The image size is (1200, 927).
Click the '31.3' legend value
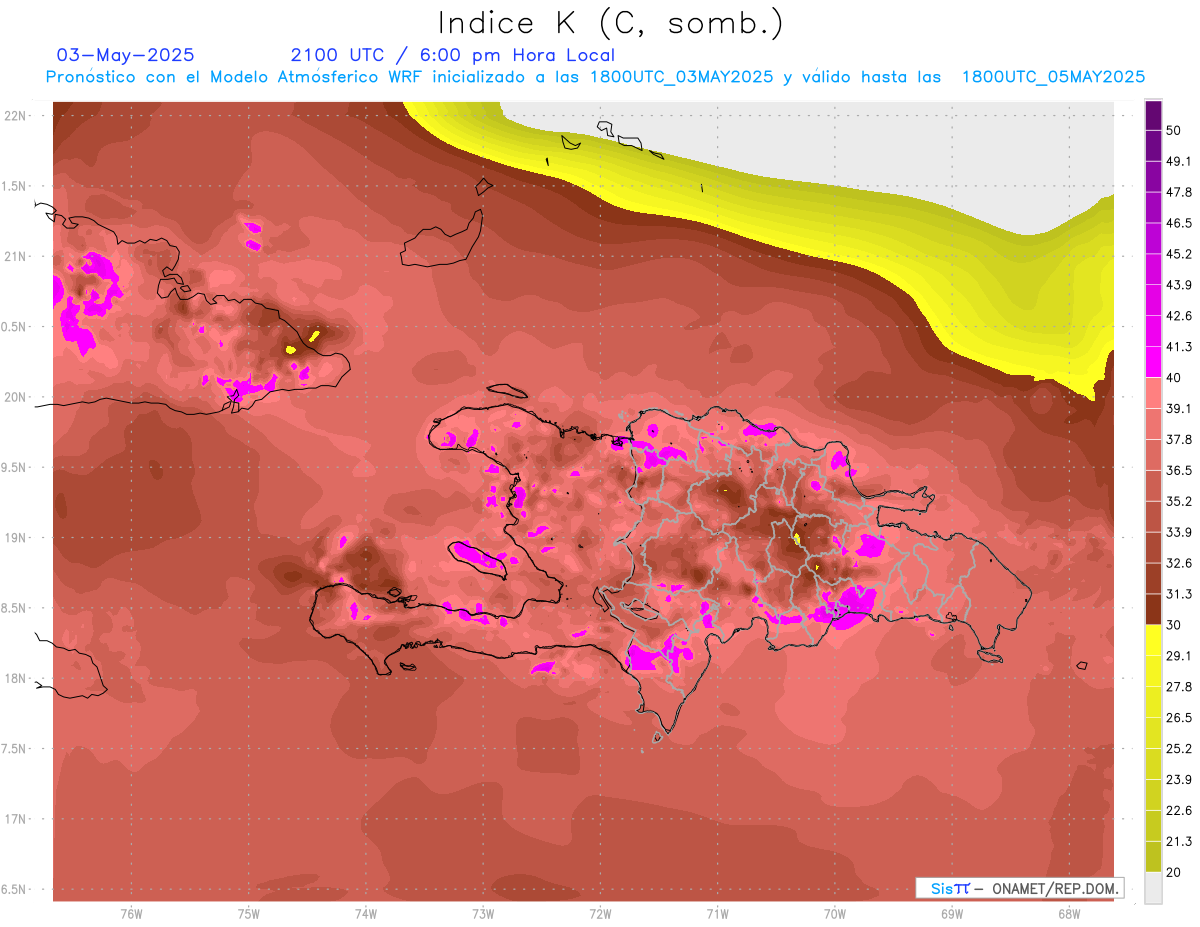[1178, 594]
